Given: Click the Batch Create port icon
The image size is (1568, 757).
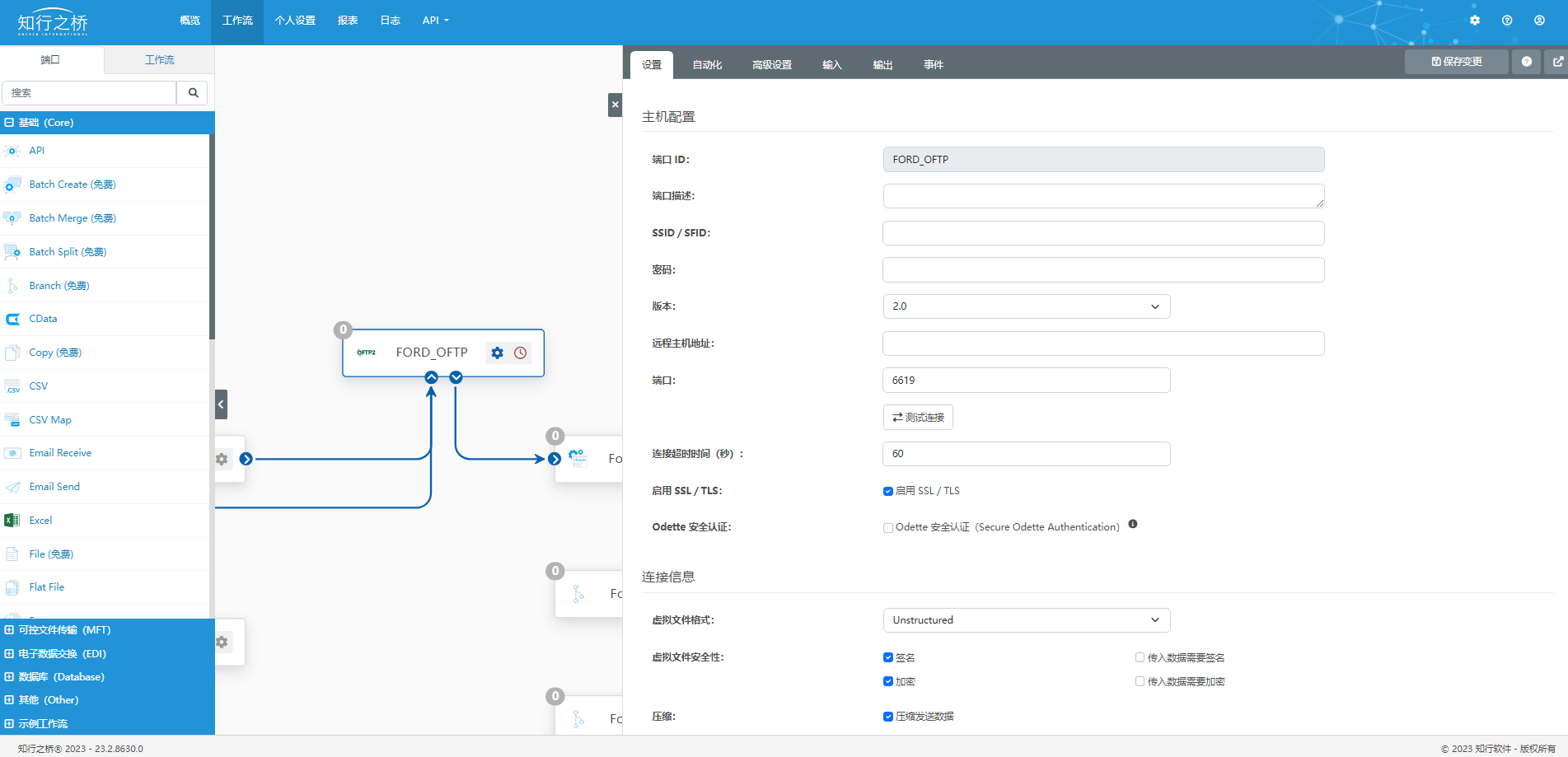Looking at the screenshot, I should coord(12,185).
